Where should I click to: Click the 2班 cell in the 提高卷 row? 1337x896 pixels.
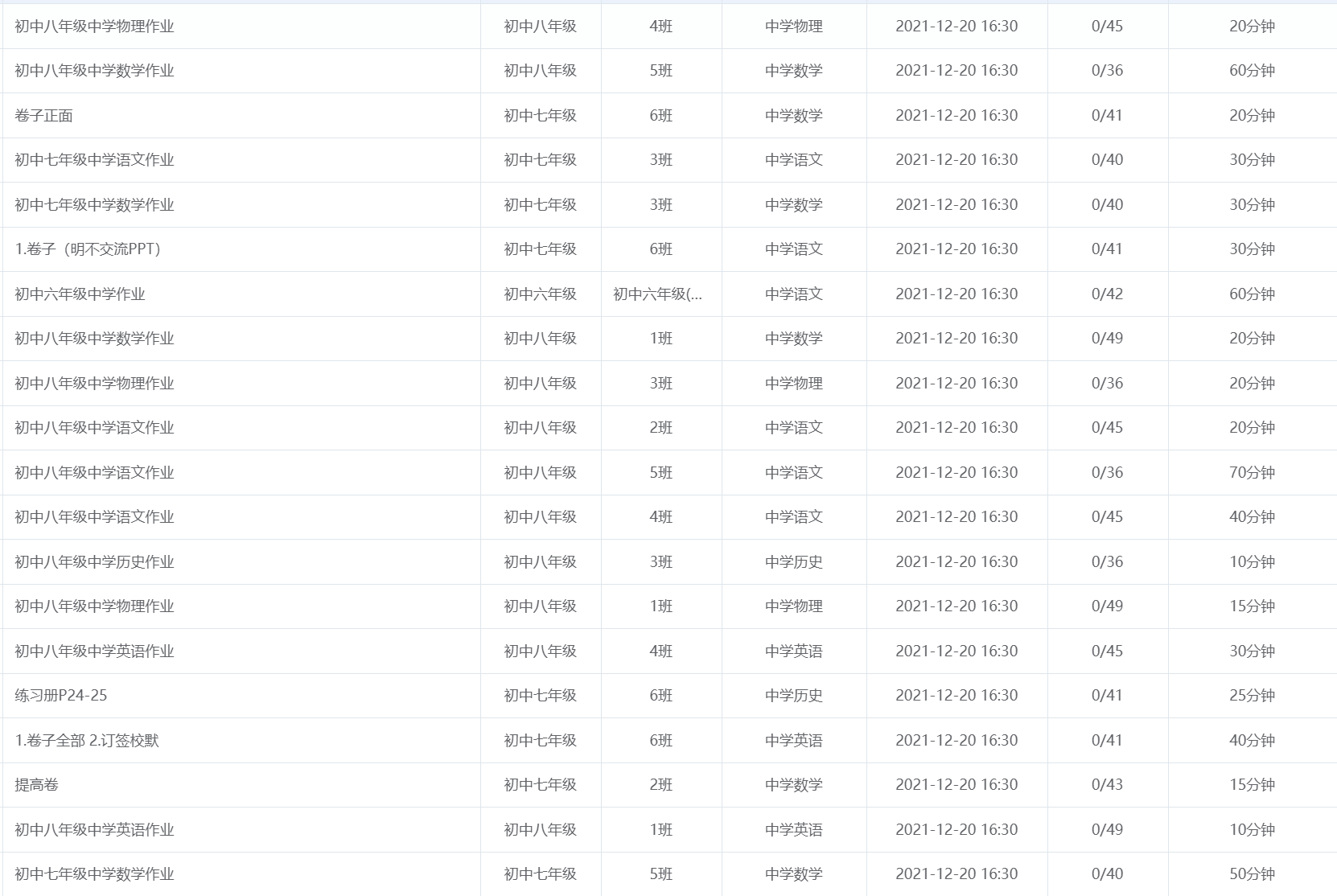tap(660, 785)
